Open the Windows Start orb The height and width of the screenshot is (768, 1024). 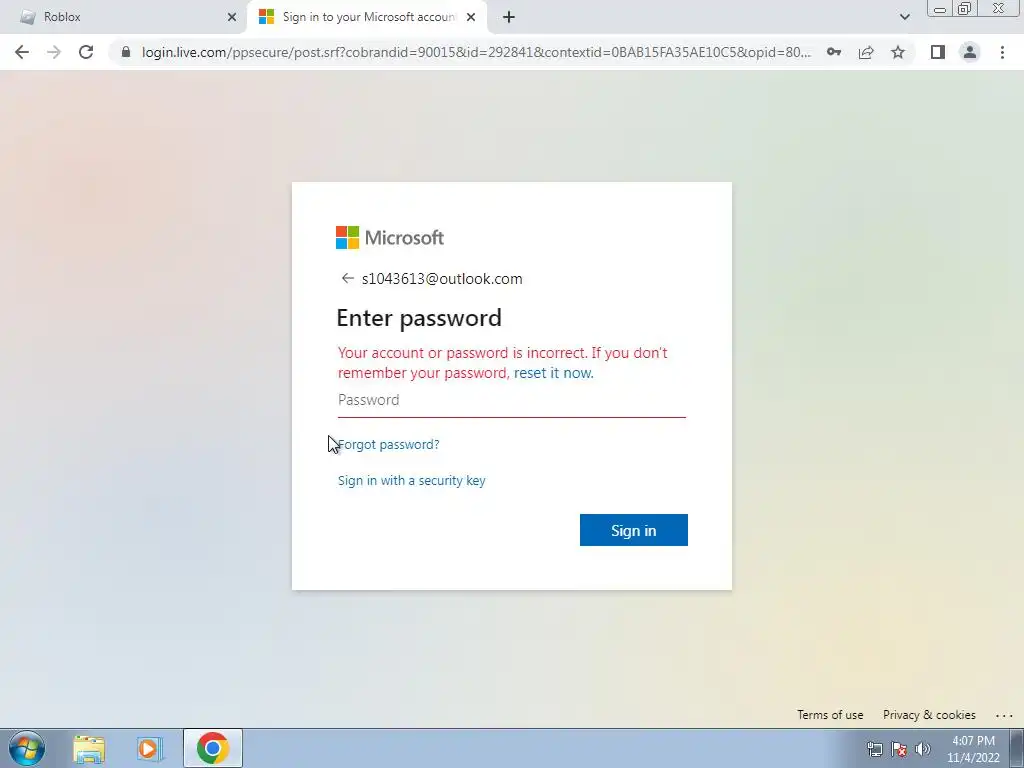[x=27, y=748]
